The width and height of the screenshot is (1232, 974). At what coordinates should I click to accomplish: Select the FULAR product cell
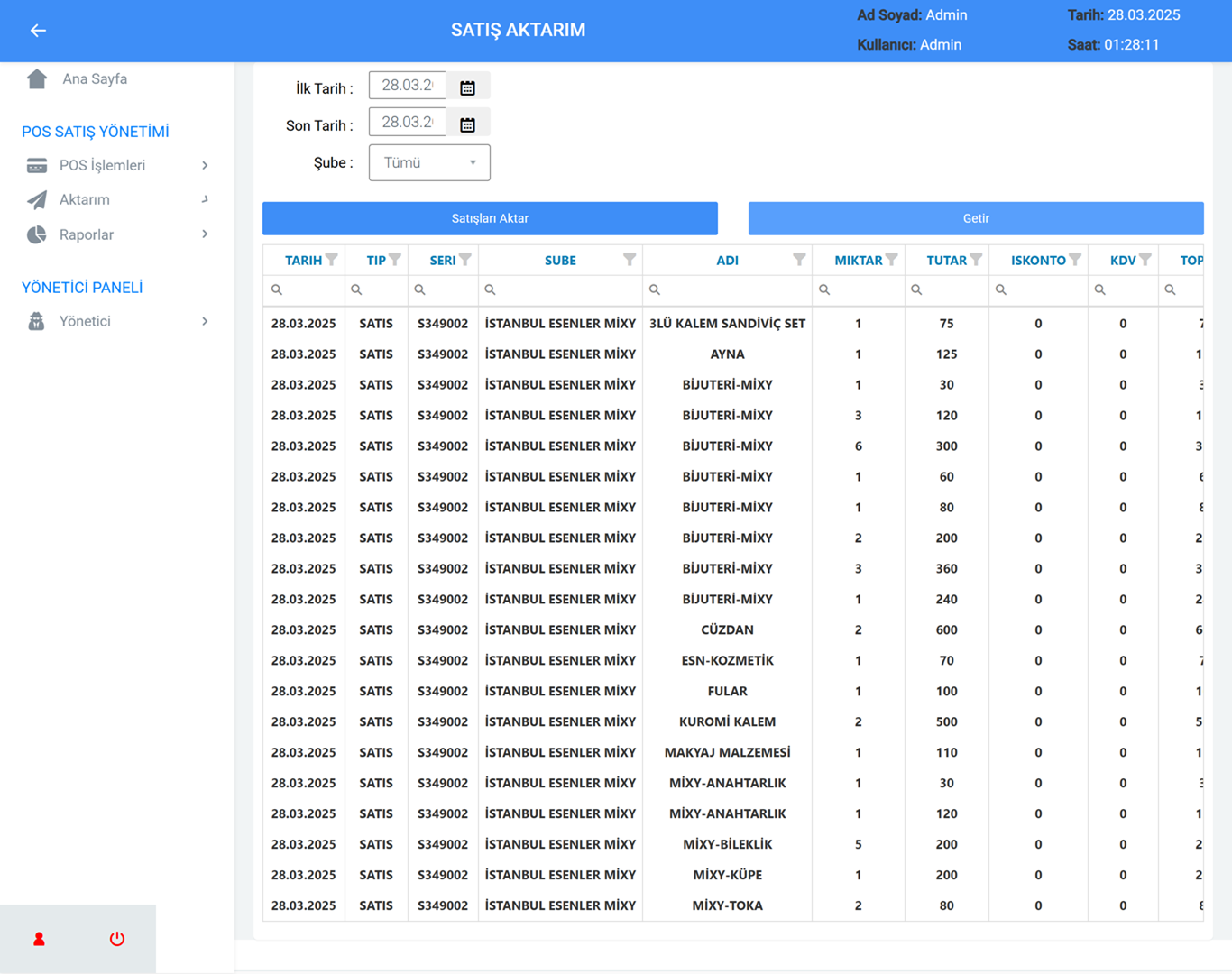[727, 692]
